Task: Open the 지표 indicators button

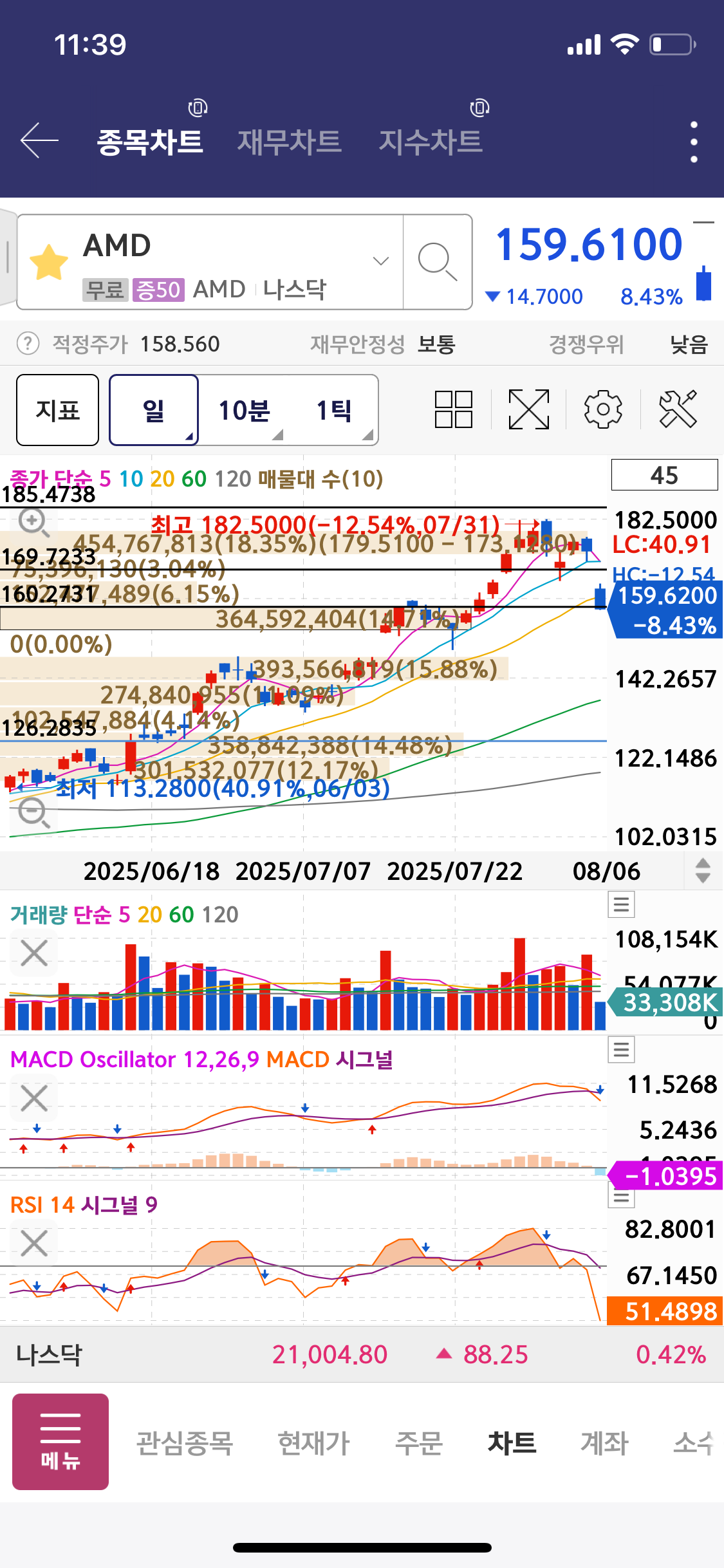Action: pos(58,410)
